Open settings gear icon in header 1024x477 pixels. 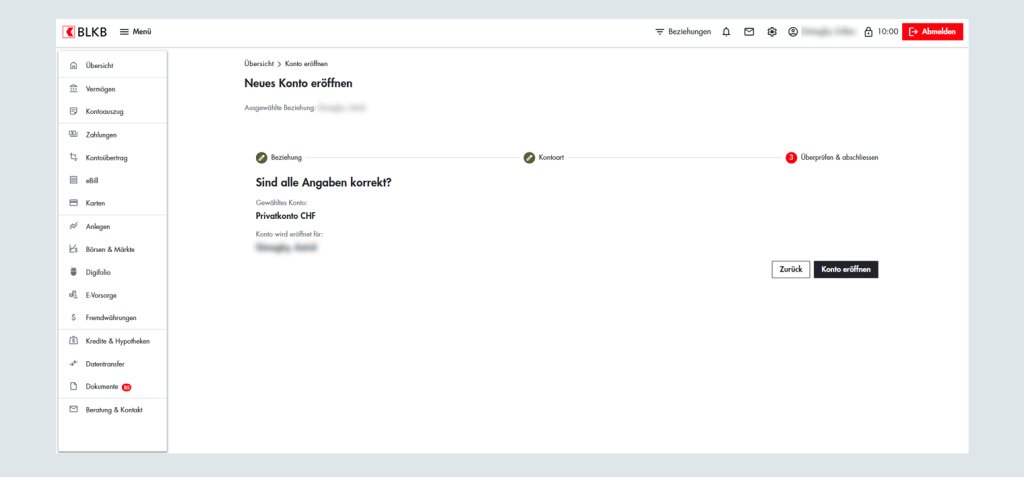click(772, 32)
